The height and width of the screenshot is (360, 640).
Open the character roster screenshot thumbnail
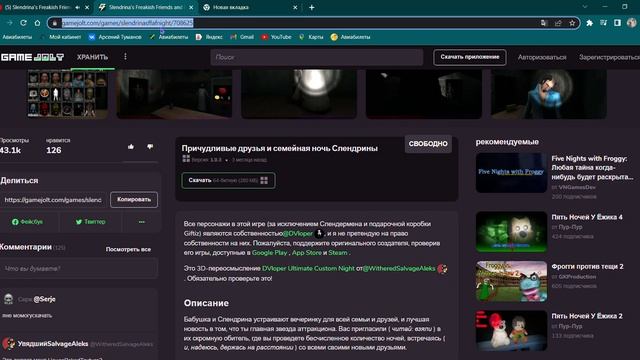pos(68,94)
